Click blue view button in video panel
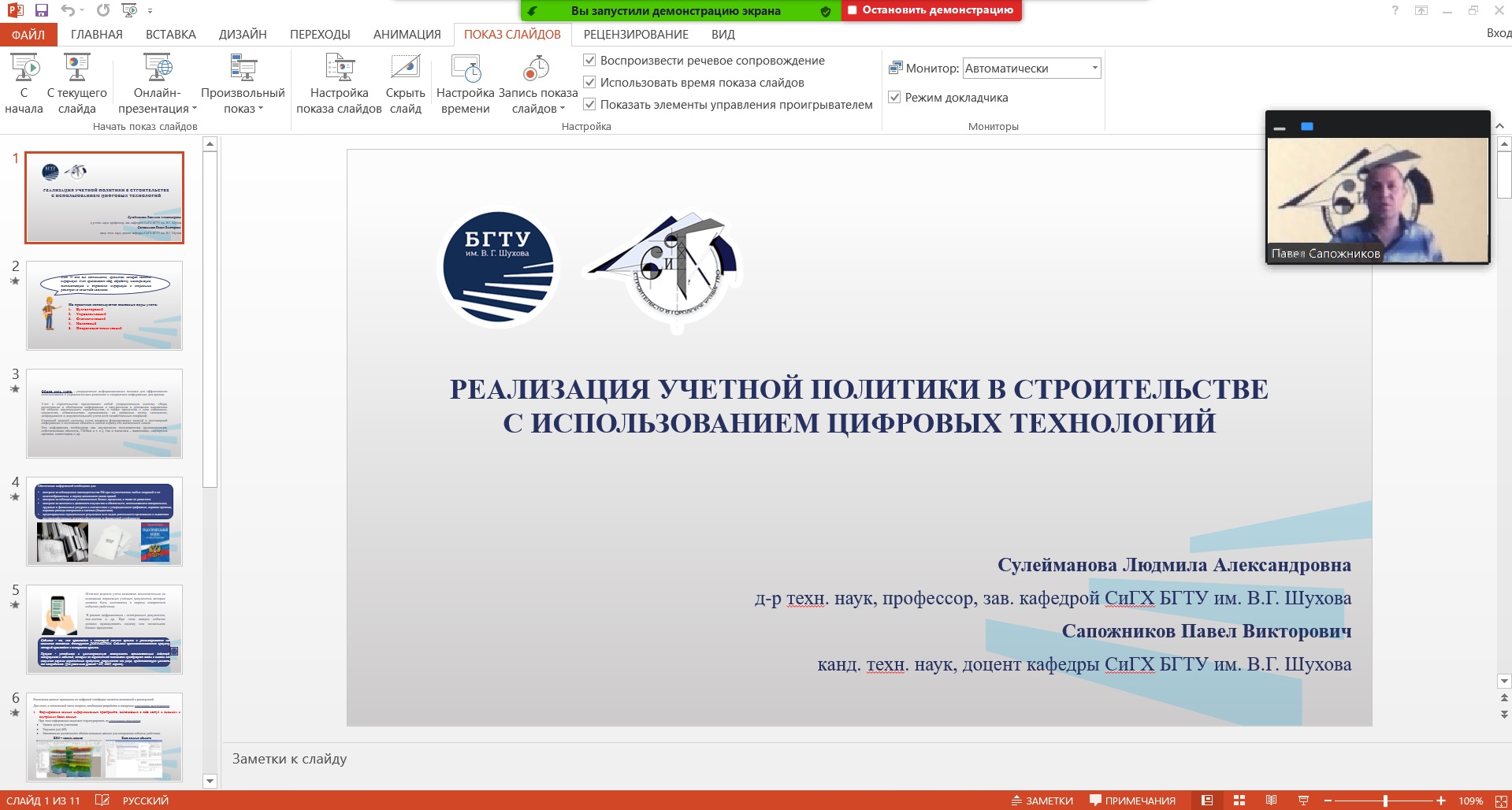 1307,126
